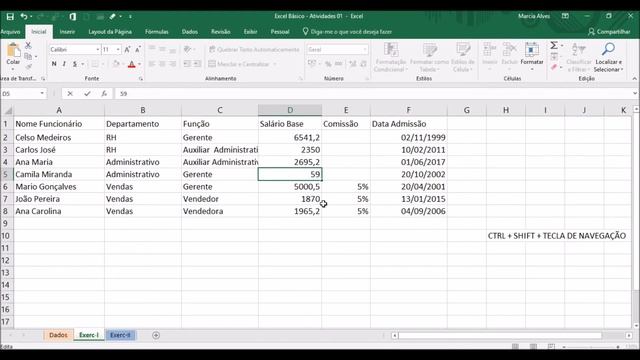Select the column D header

pos(290,110)
